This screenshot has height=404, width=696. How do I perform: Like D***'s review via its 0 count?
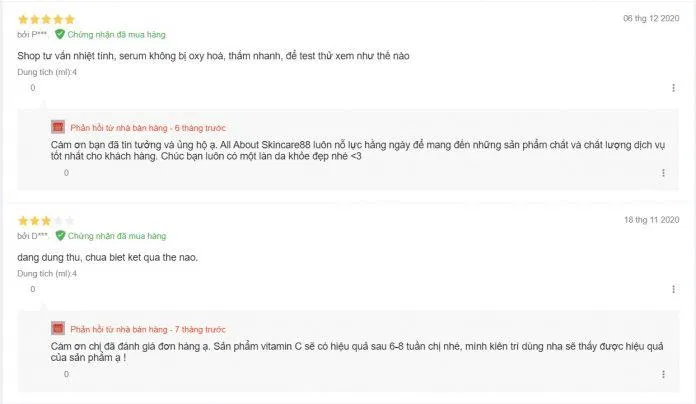pyautogui.click(x=32, y=289)
